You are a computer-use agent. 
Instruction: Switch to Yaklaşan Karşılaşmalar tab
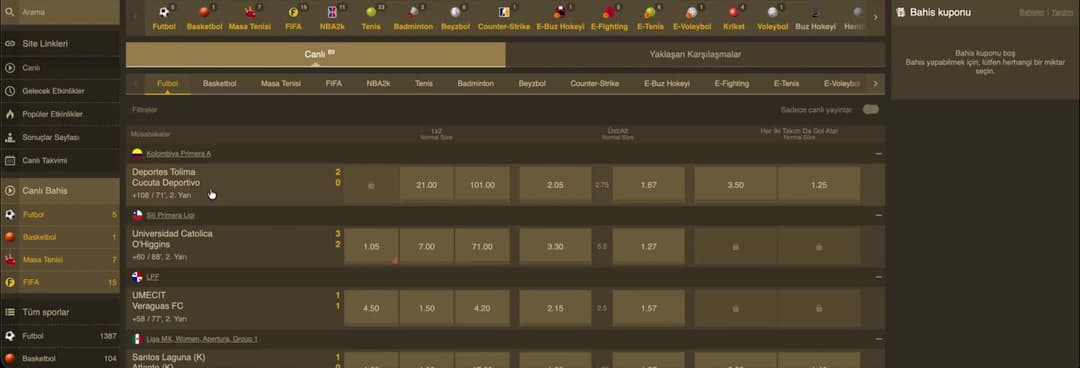tap(695, 54)
